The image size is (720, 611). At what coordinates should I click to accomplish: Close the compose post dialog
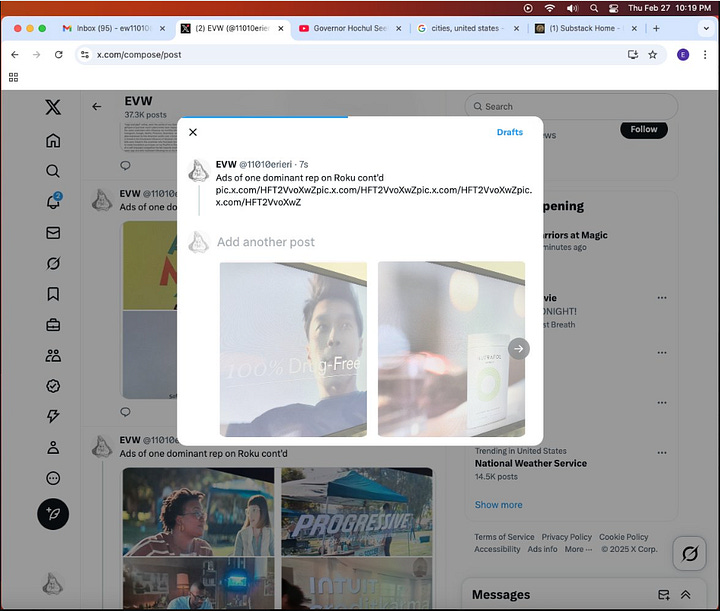pyautogui.click(x=193, y=132)
